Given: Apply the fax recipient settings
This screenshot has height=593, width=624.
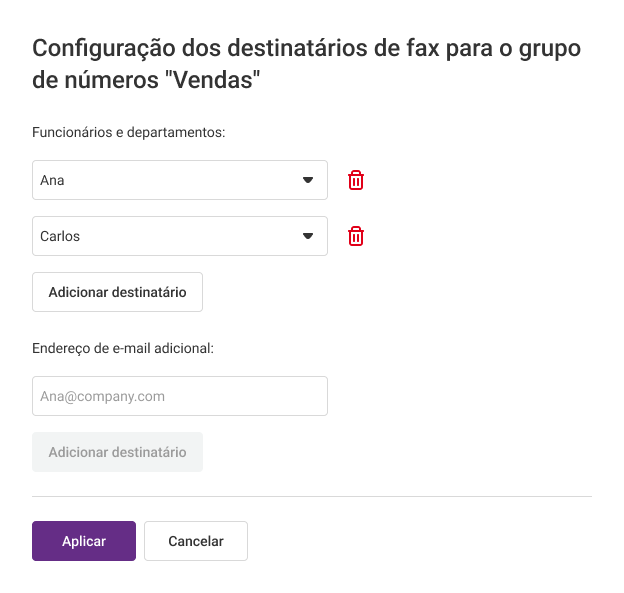Looking at the screenshot, I should click(x=84, y=541).
